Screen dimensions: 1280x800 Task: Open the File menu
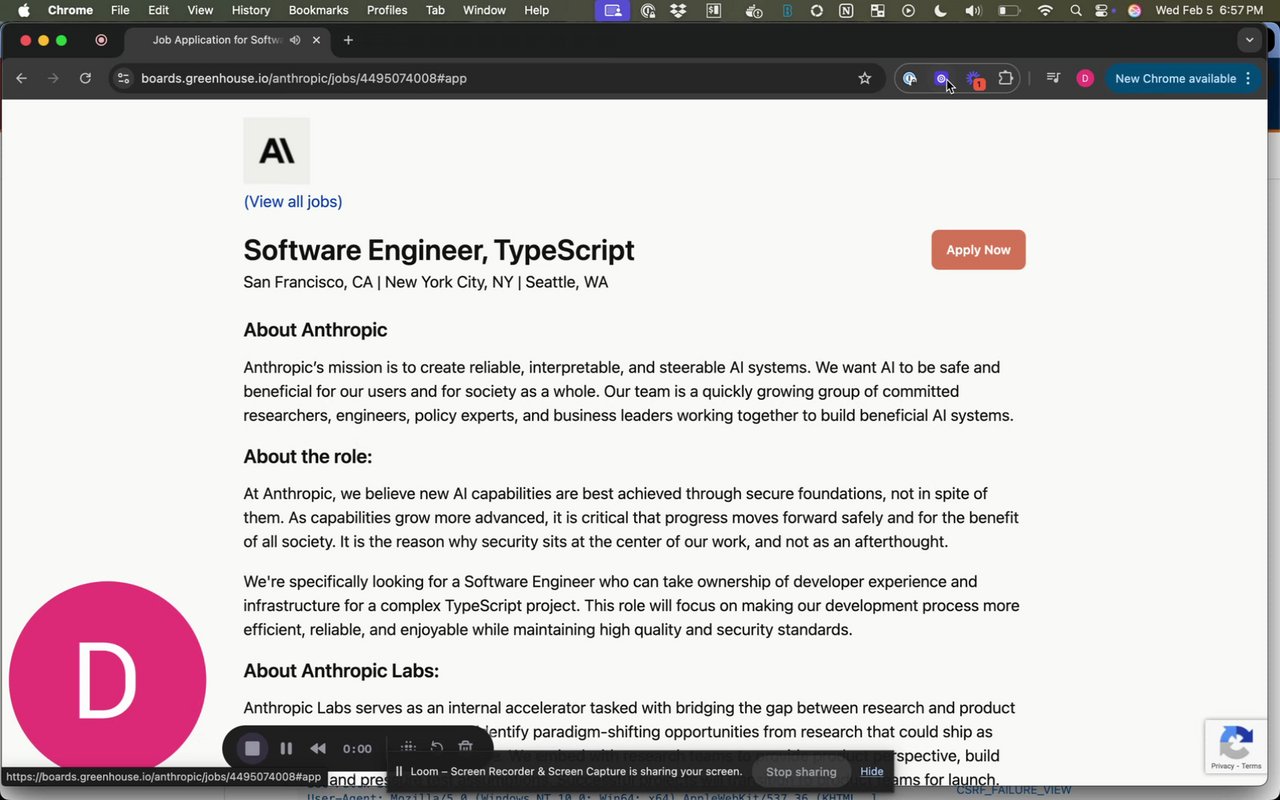tap(120, 10)
